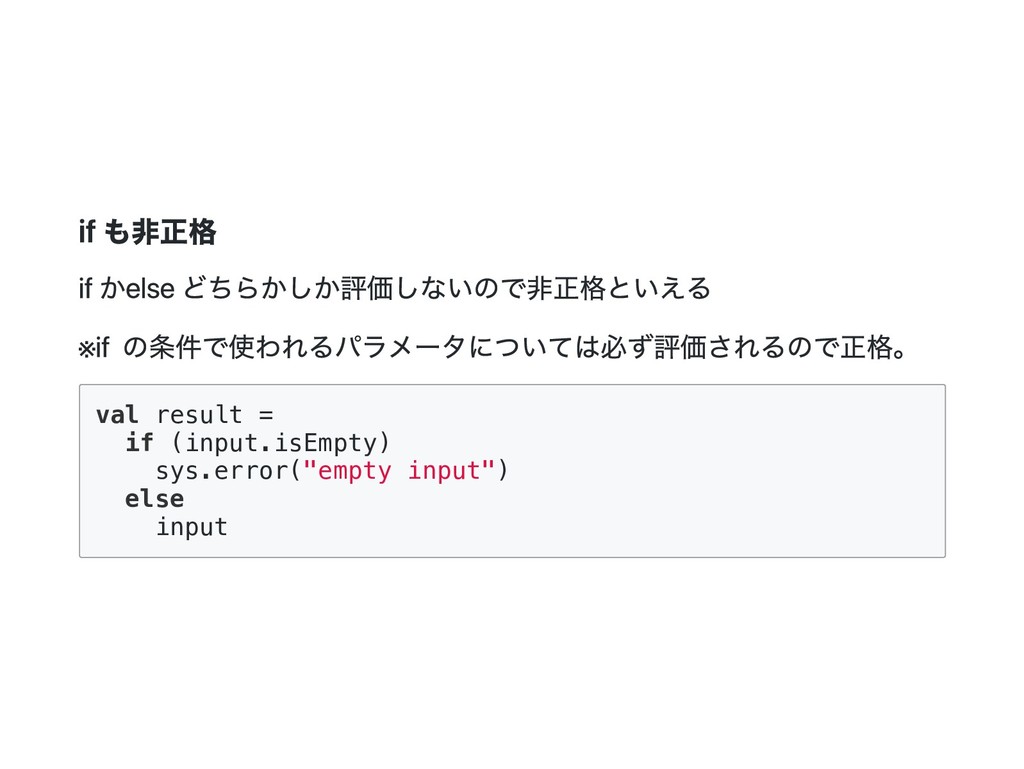This screenshot has width=1024, height=769.
Task: Click the paragraph starting with "if かelse"
Action: (x=394, y=290)
